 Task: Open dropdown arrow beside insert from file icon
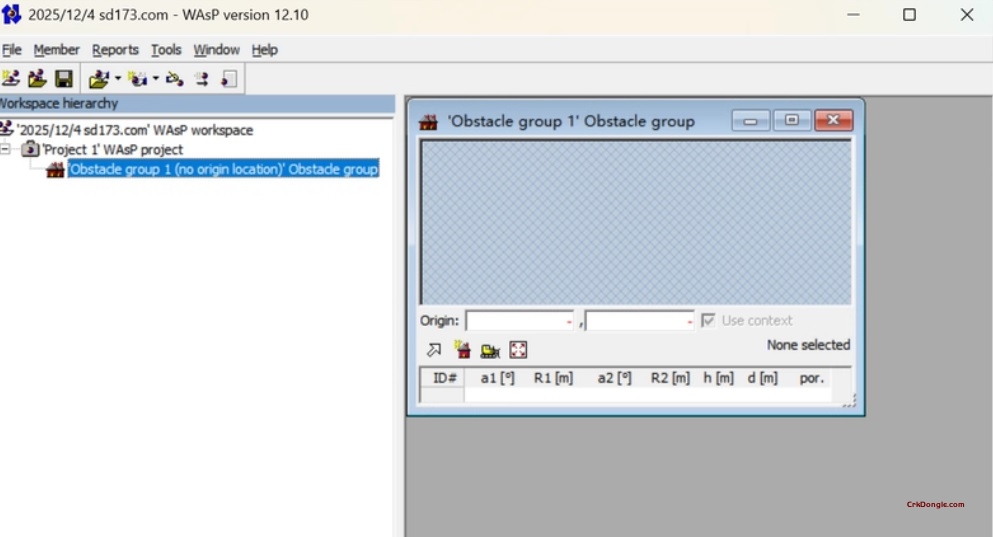[118, 79]
